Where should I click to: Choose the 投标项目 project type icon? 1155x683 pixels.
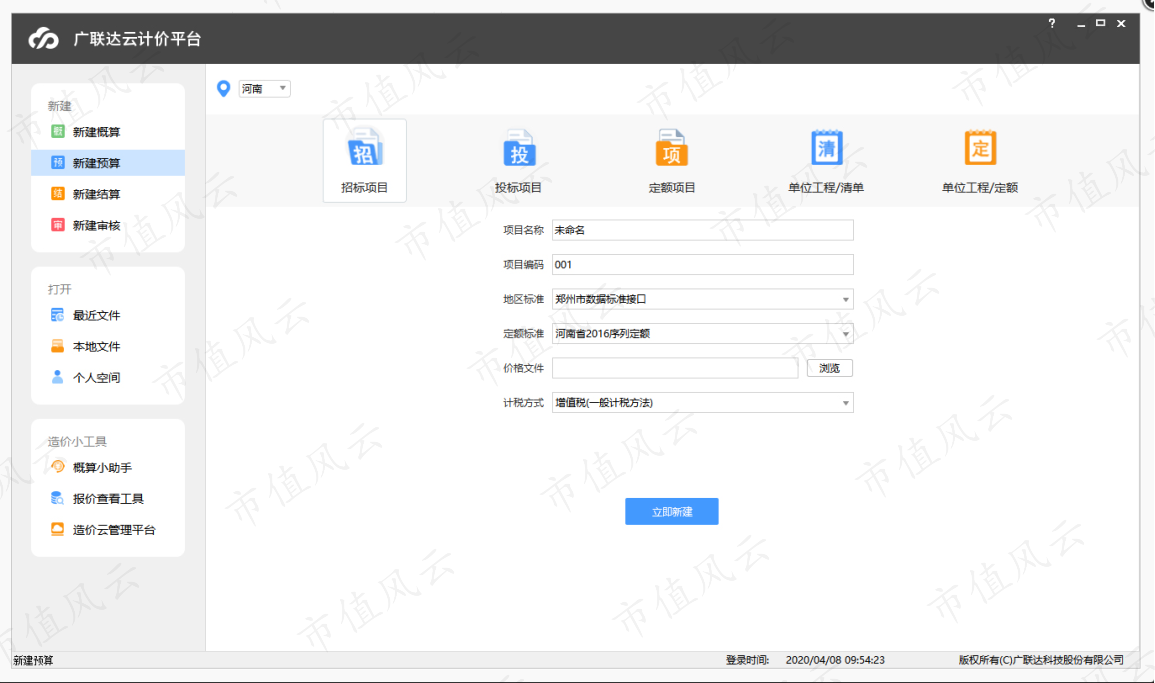(519, 150)
